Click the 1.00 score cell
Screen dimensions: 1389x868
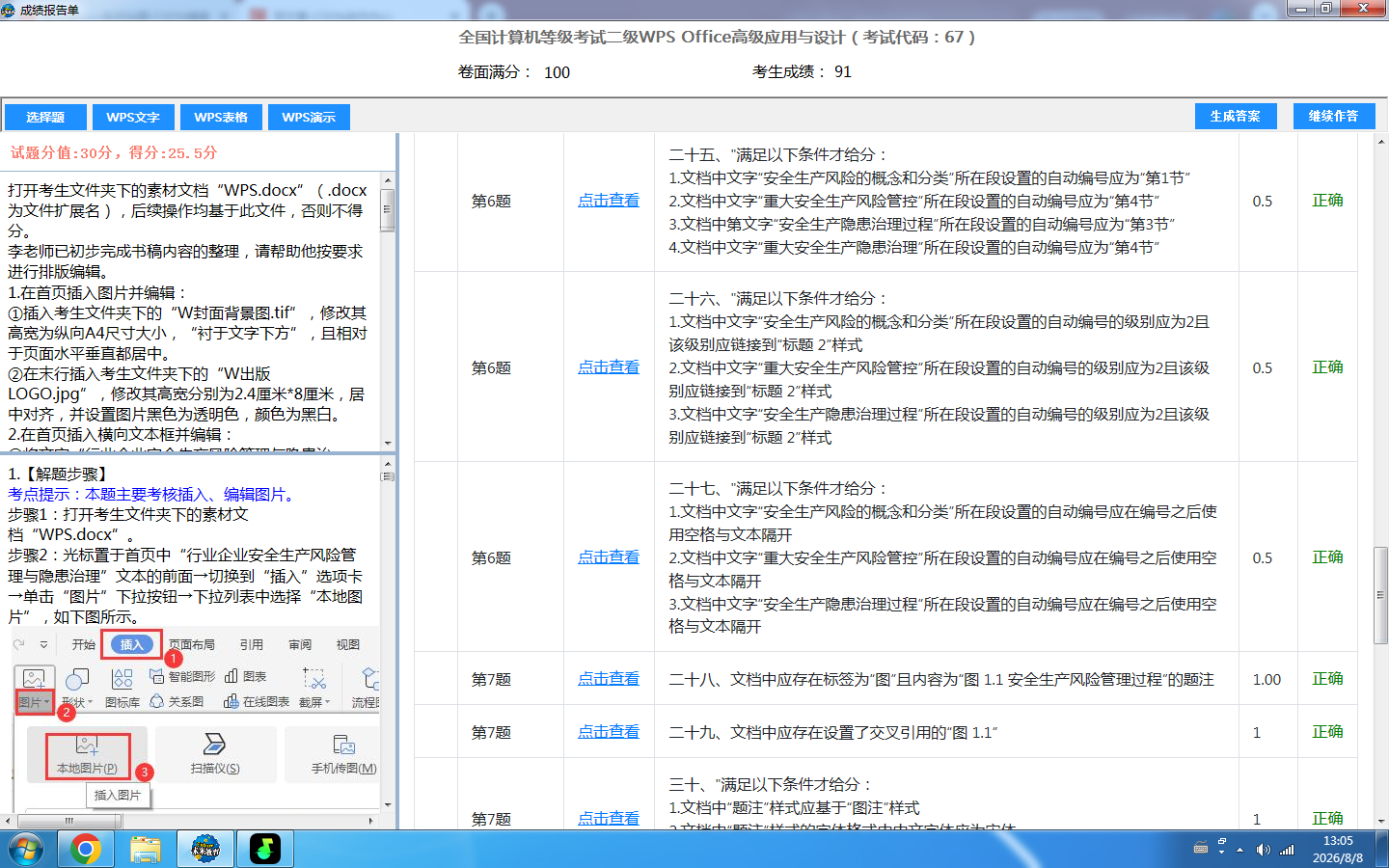coord(1266,680)
